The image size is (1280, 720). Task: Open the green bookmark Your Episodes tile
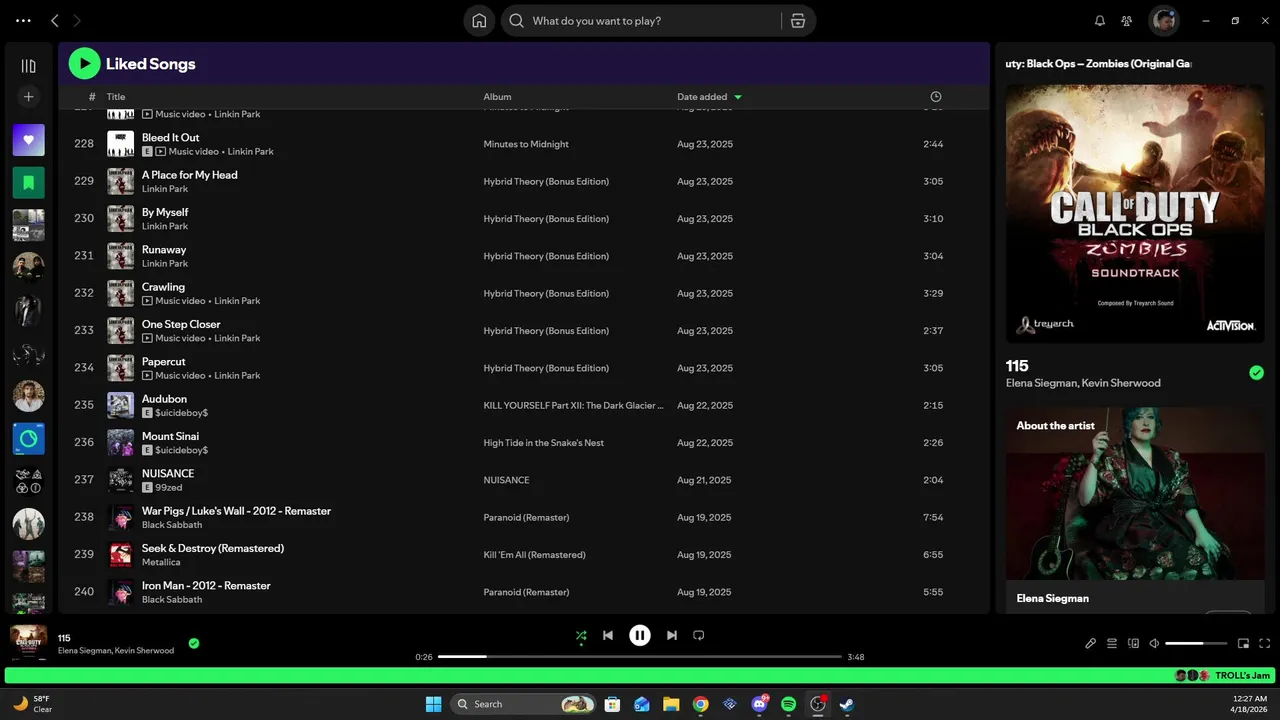28,183
